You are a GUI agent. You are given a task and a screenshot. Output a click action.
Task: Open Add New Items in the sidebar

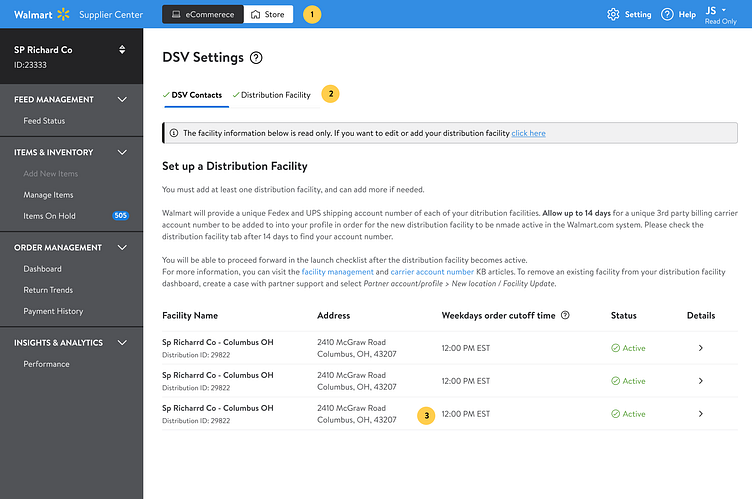(50, 174)
